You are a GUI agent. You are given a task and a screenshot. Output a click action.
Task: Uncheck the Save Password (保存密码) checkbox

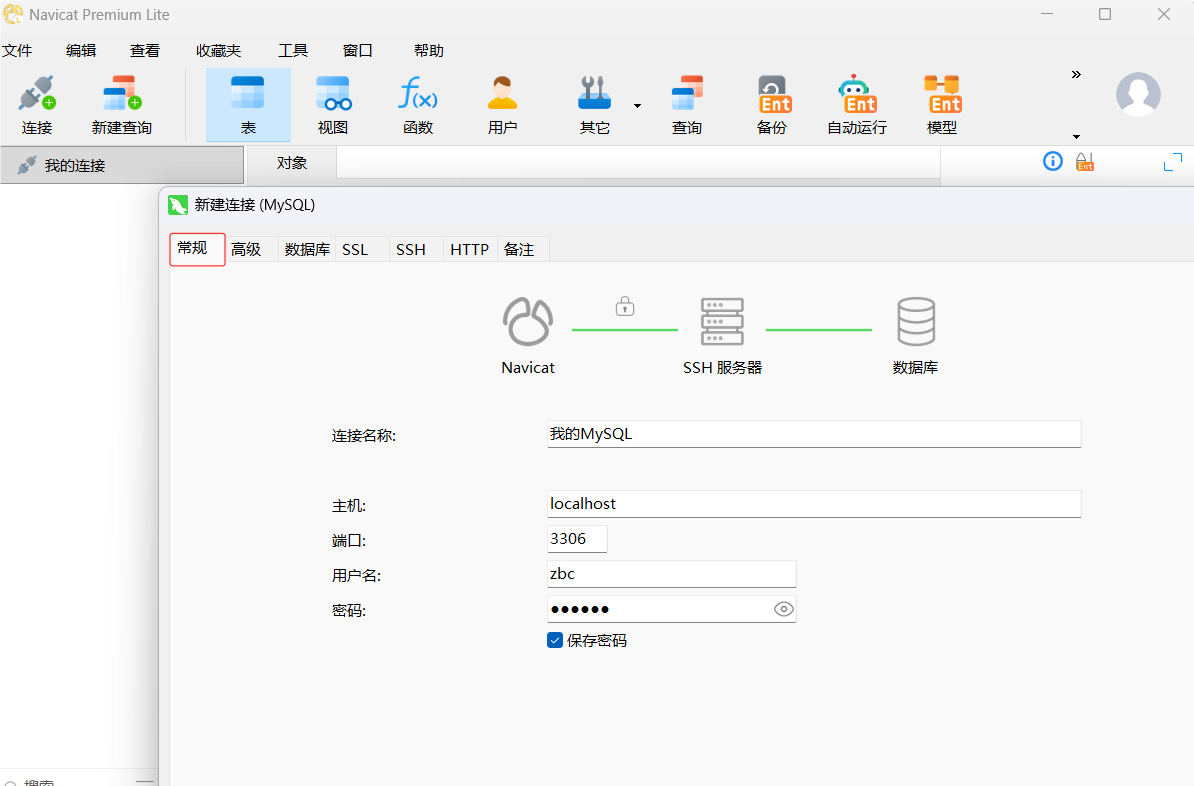click(x=555, y=641)
